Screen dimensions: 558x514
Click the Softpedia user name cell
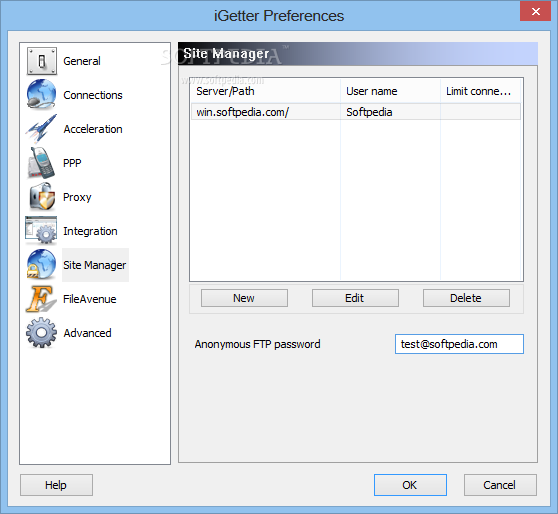[x=390, y=112]
